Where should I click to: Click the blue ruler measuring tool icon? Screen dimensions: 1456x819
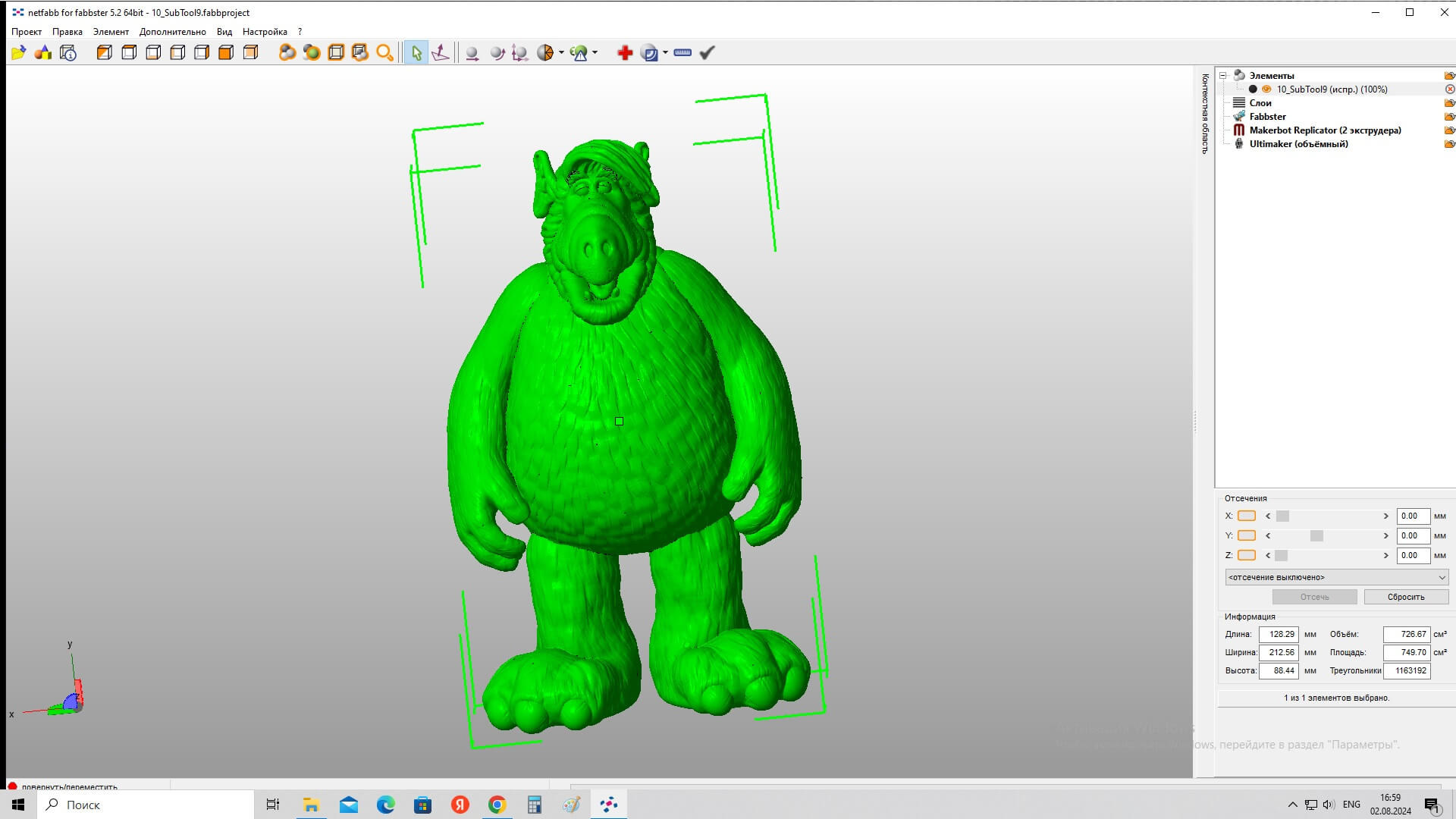point(682,52)
